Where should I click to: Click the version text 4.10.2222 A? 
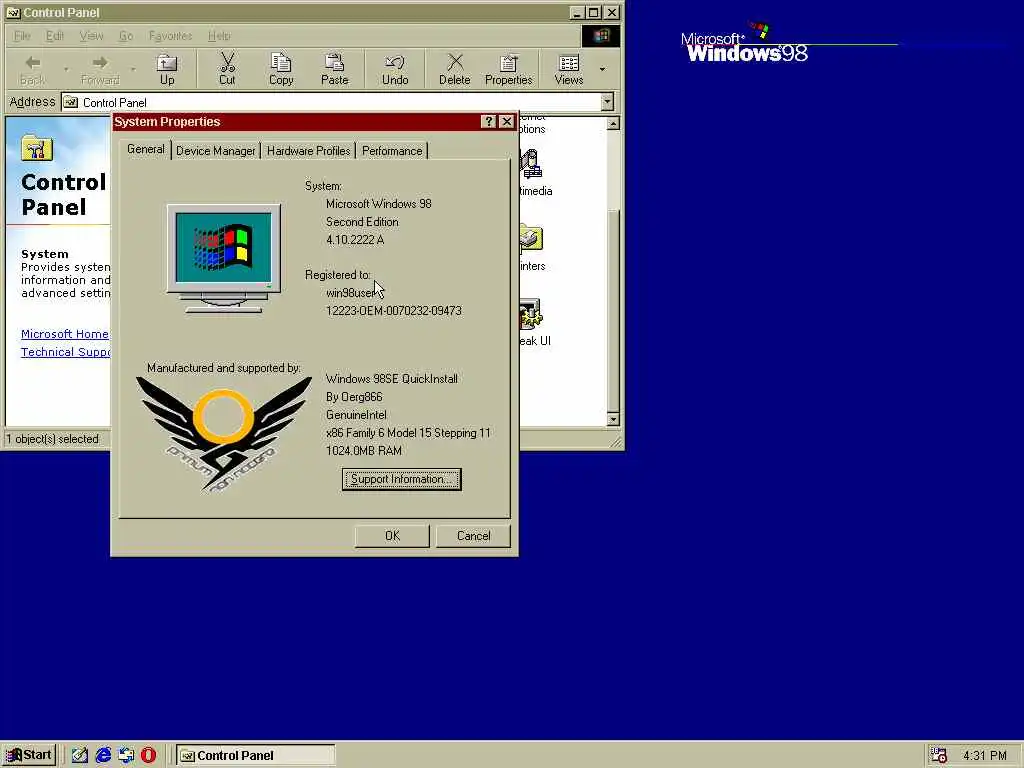click(355, 240)
